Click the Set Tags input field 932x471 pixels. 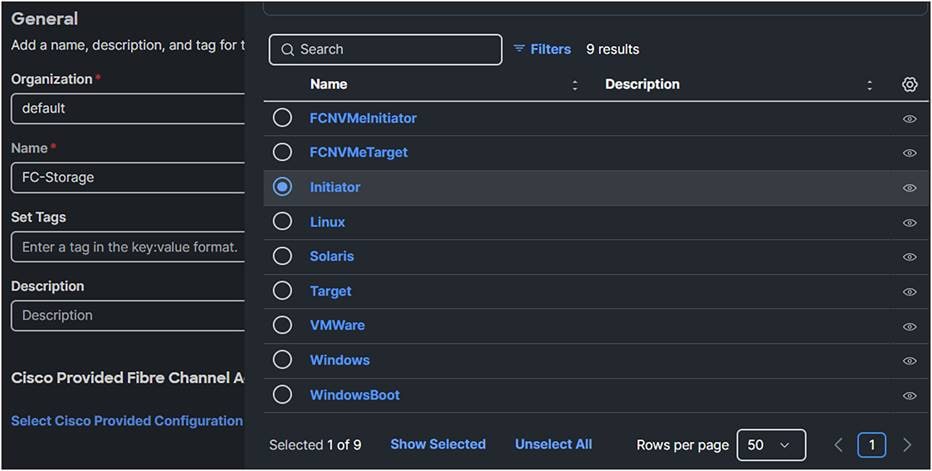tap(127, 247)
